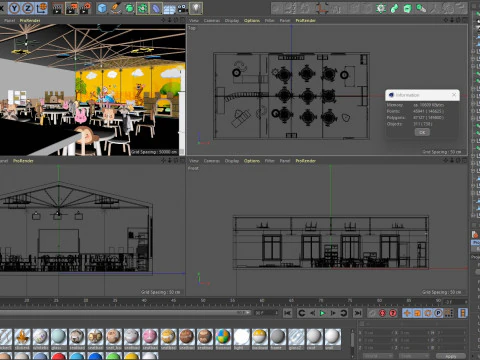Image resolution: width=480 pixels, height=360 pixels.
Task: Toggle the world coordinate system icon
Action: pyautogui.click(x=41, y=8)
